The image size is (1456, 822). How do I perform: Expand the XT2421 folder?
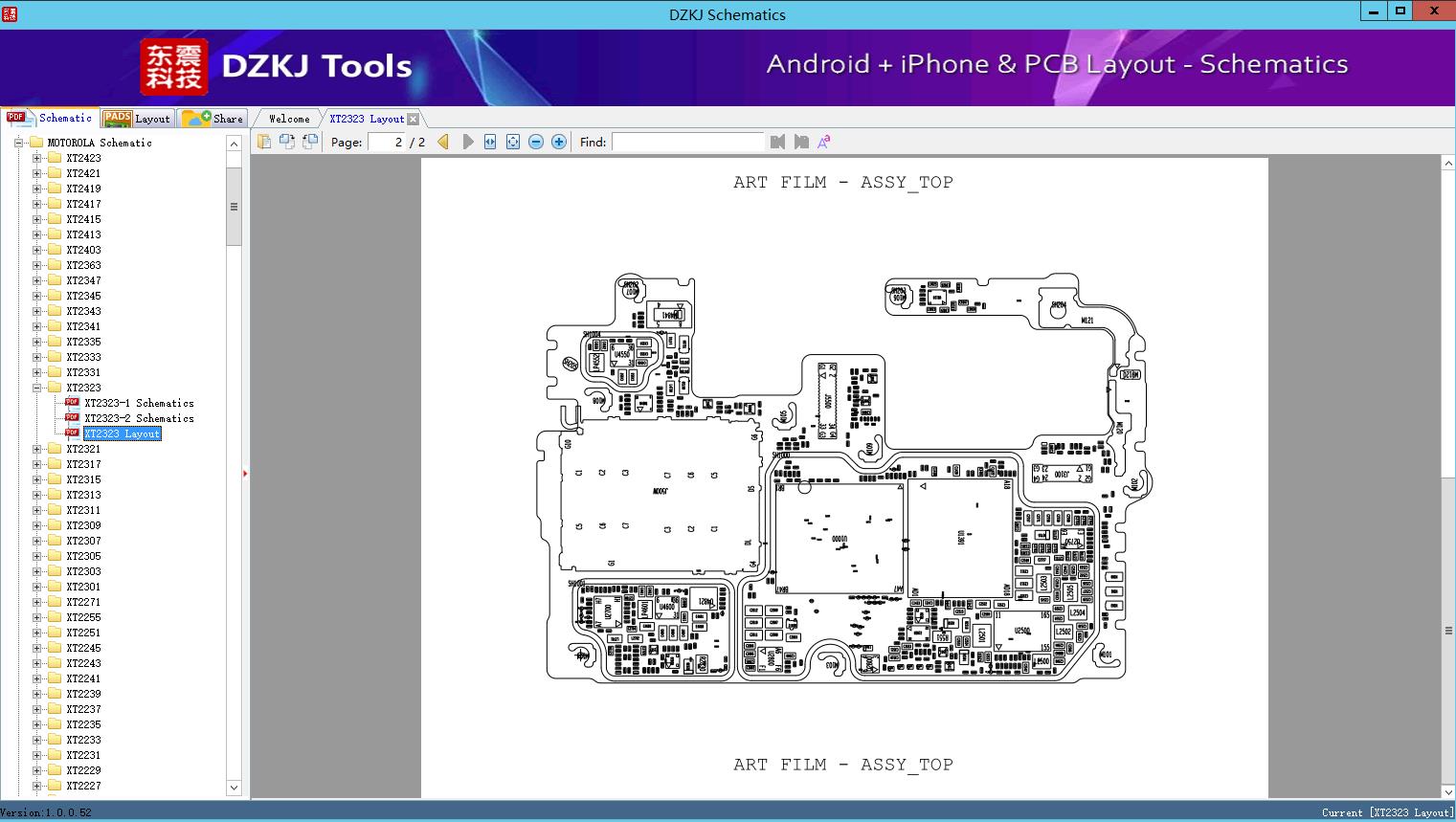click(x=36, y=173)
